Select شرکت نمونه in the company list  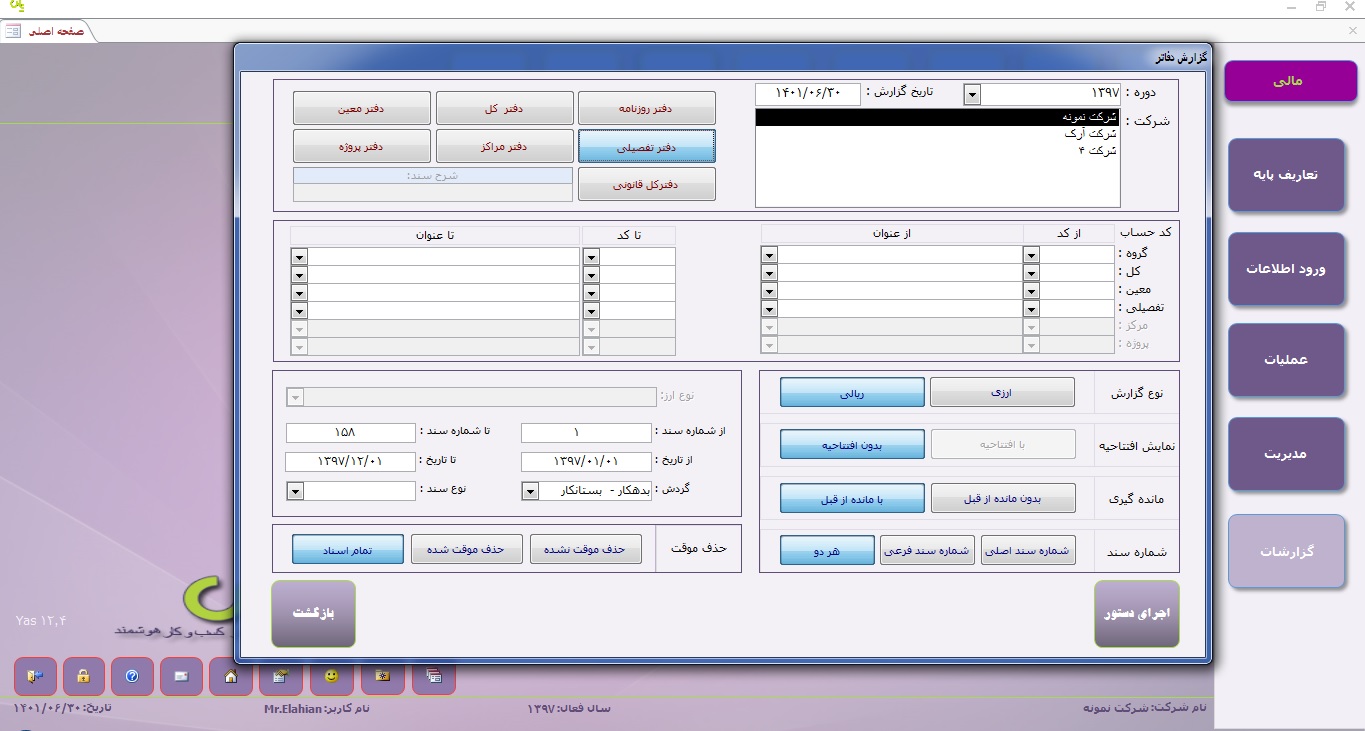pos(938,117)
